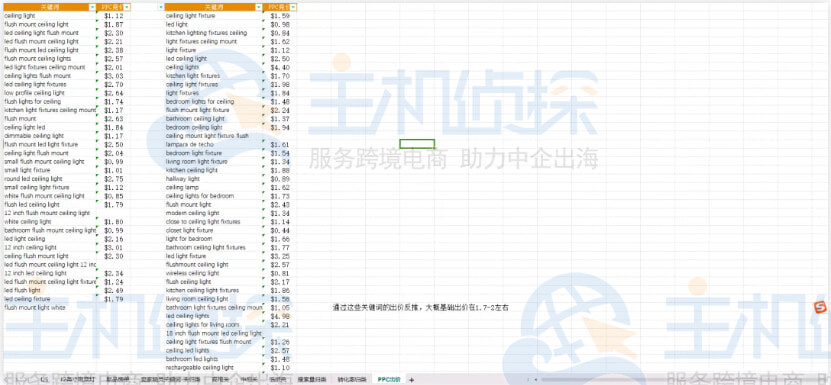Select the 'lampara de techo' cell

coord(214,144)
